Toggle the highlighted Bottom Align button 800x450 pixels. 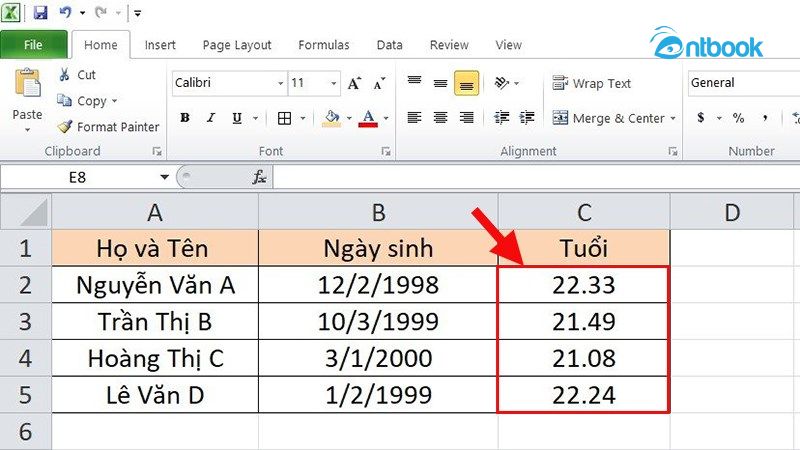[466, 83]
